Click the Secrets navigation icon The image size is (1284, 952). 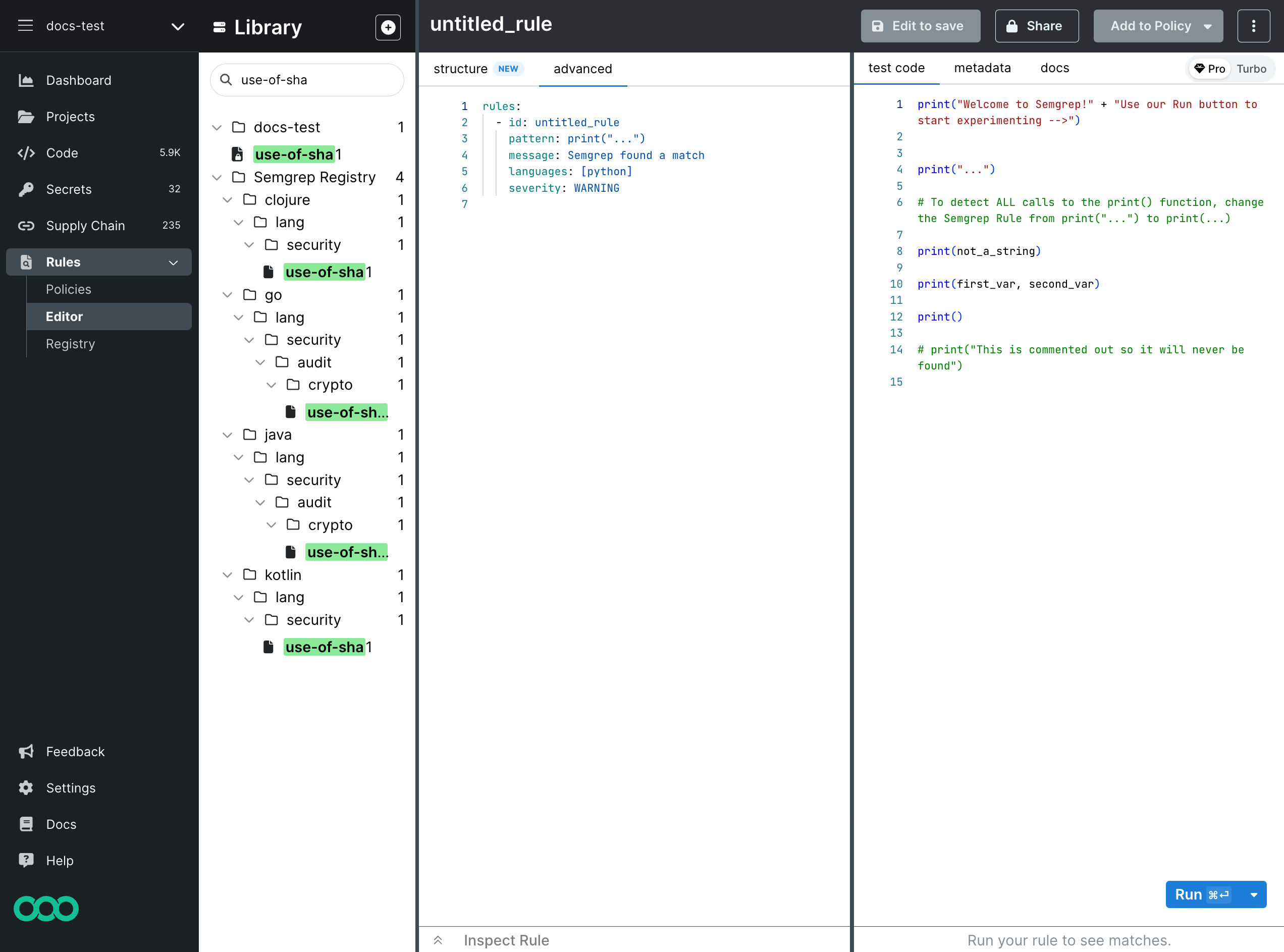(x=26, y=189)
